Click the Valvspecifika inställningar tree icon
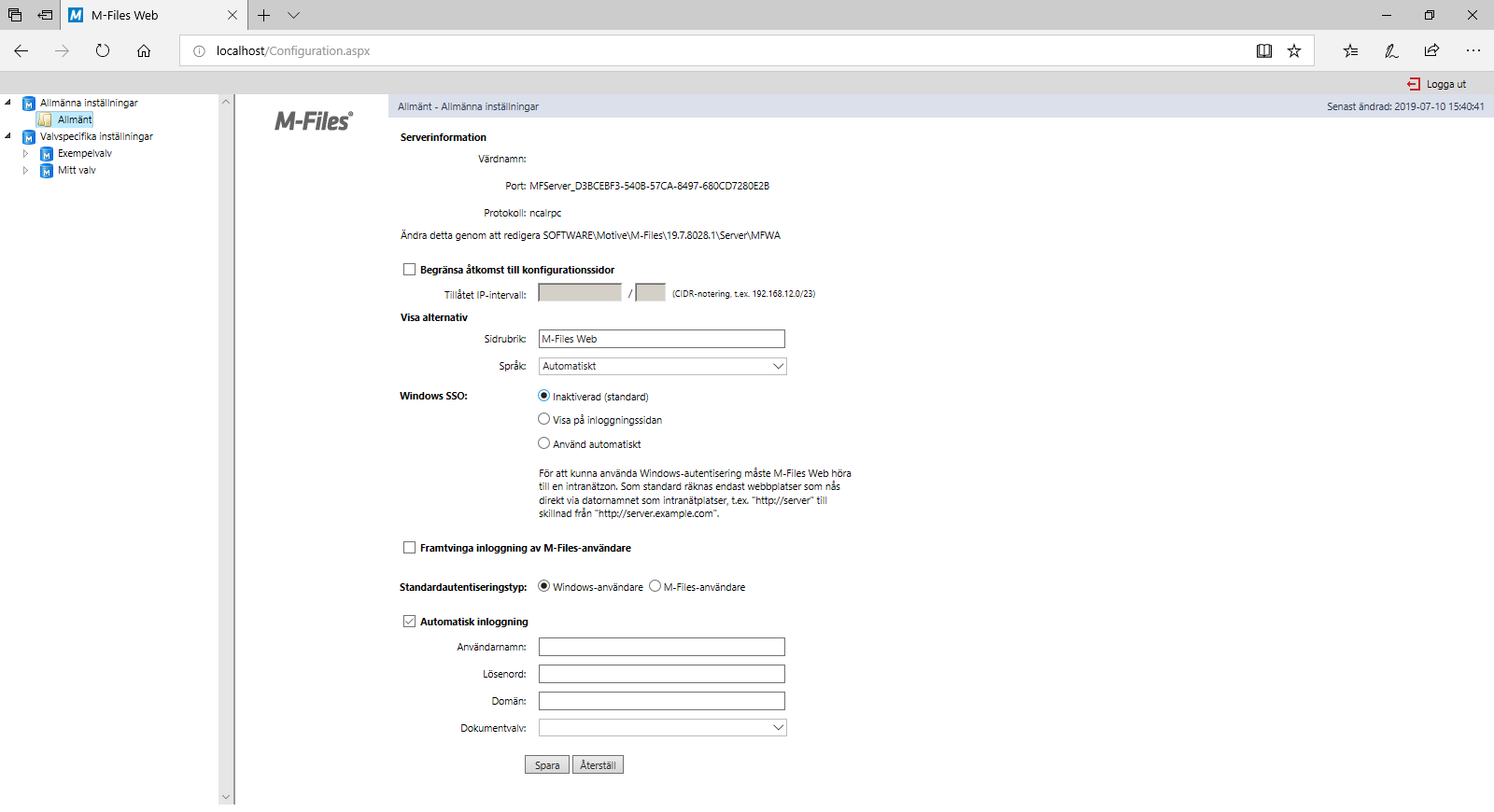Screen dimensions: 1494x812 click(29, 137)
